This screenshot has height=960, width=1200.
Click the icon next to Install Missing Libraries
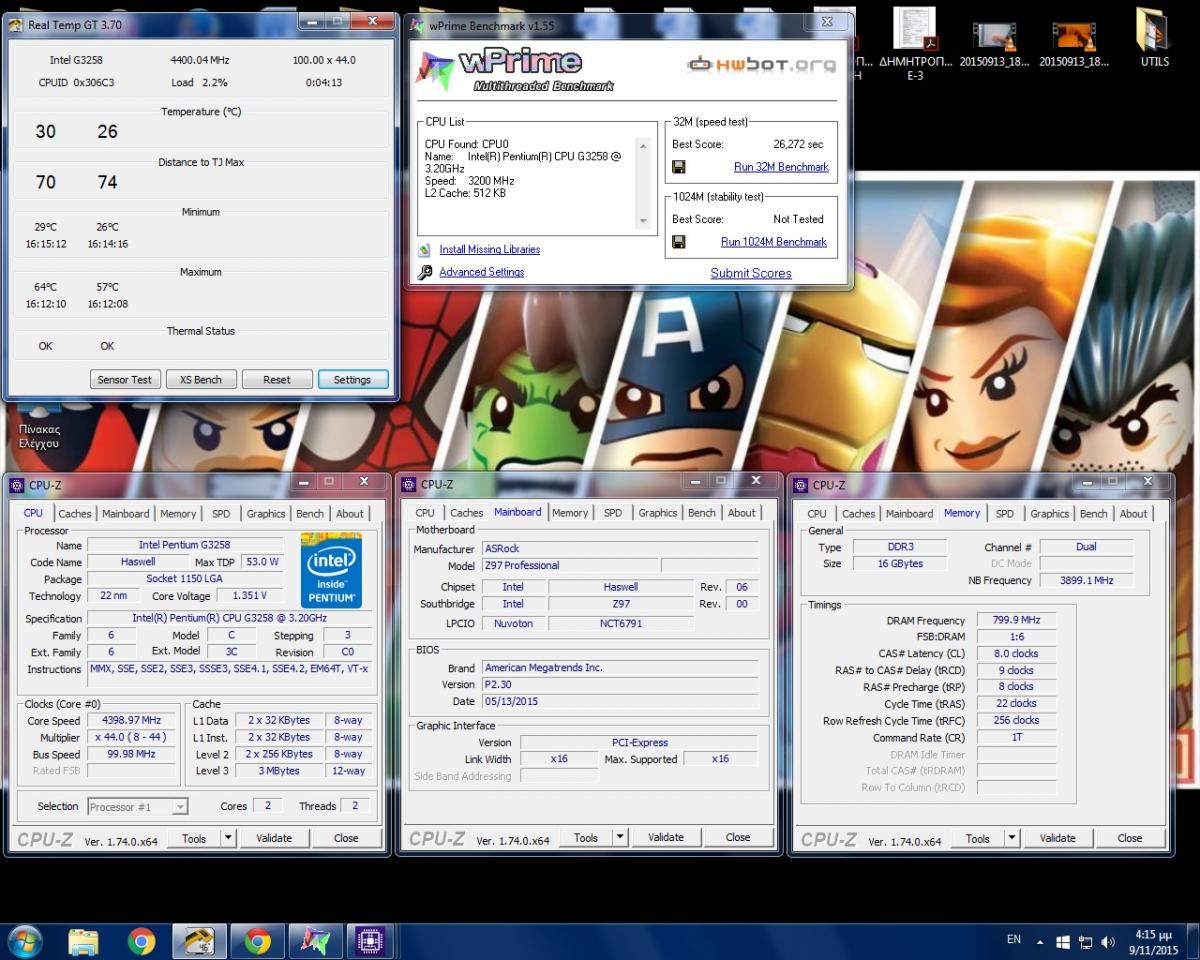(424, 250)
